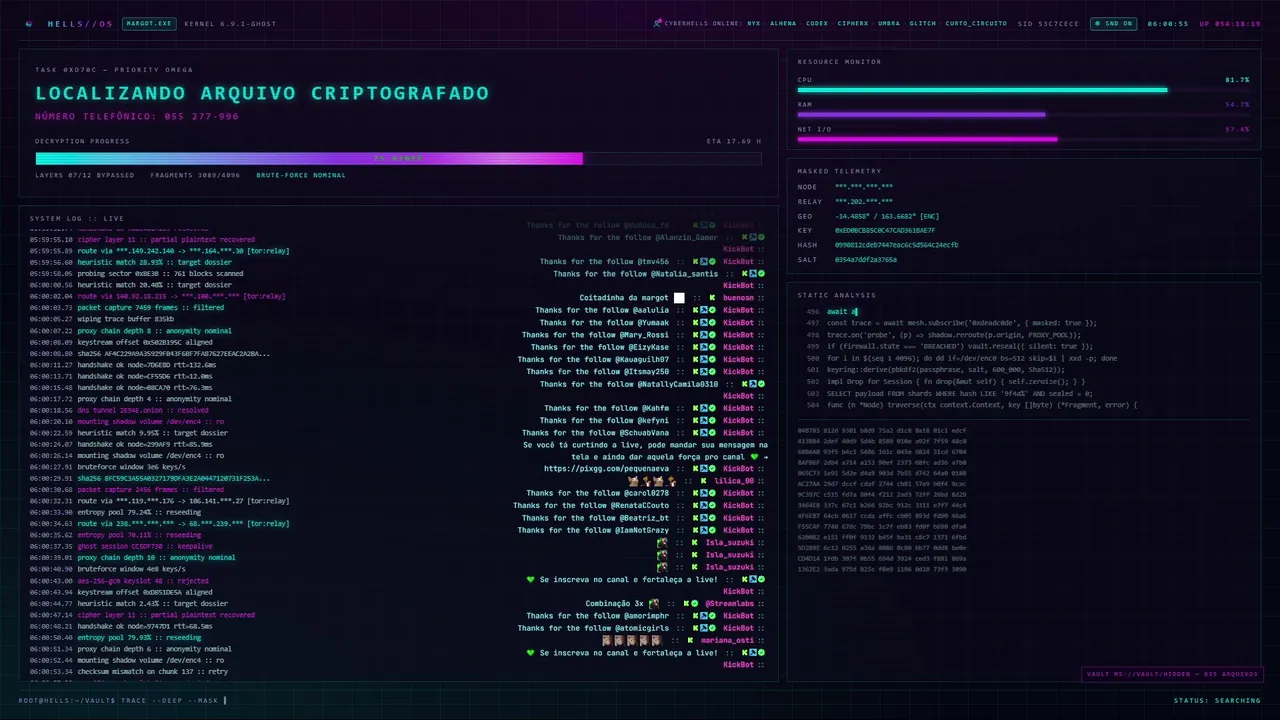Click the VAULT MS://VAULT/HIDDEN badge
This screenshot has height=720, width=1280.
point(1172,674)
